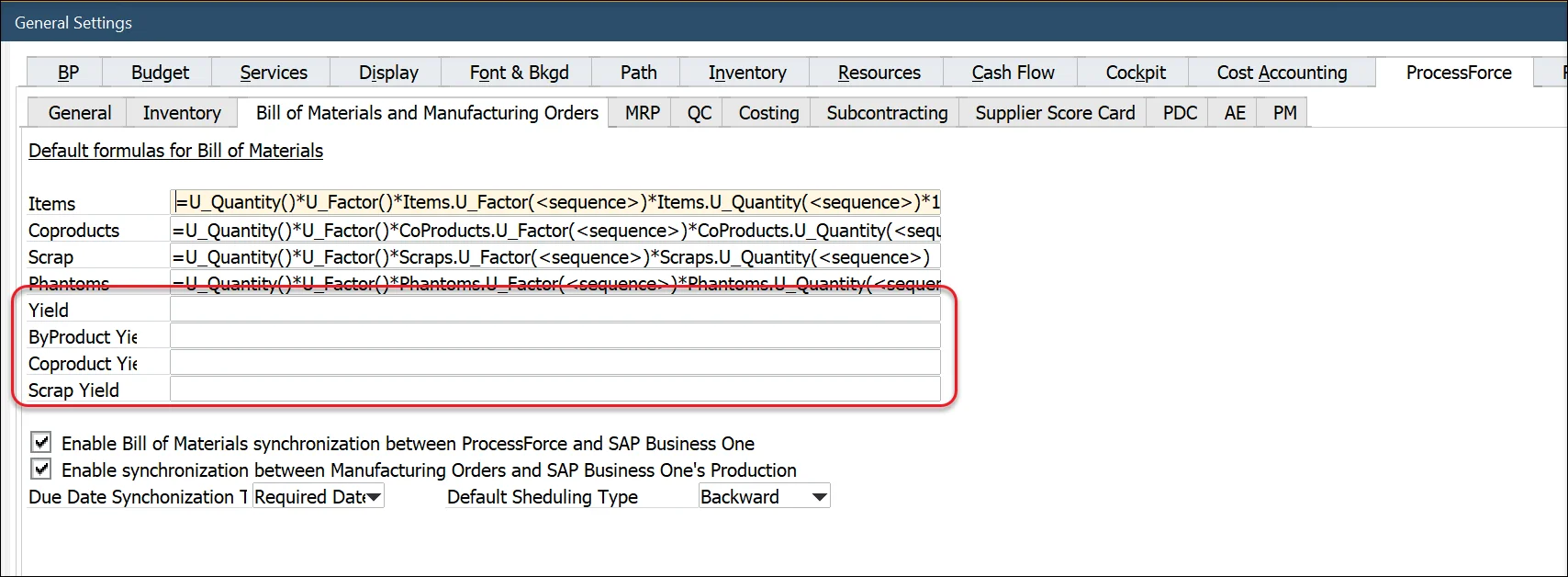Toggle Manufacturing Orders synchronization checkbox

pos(41,470)
